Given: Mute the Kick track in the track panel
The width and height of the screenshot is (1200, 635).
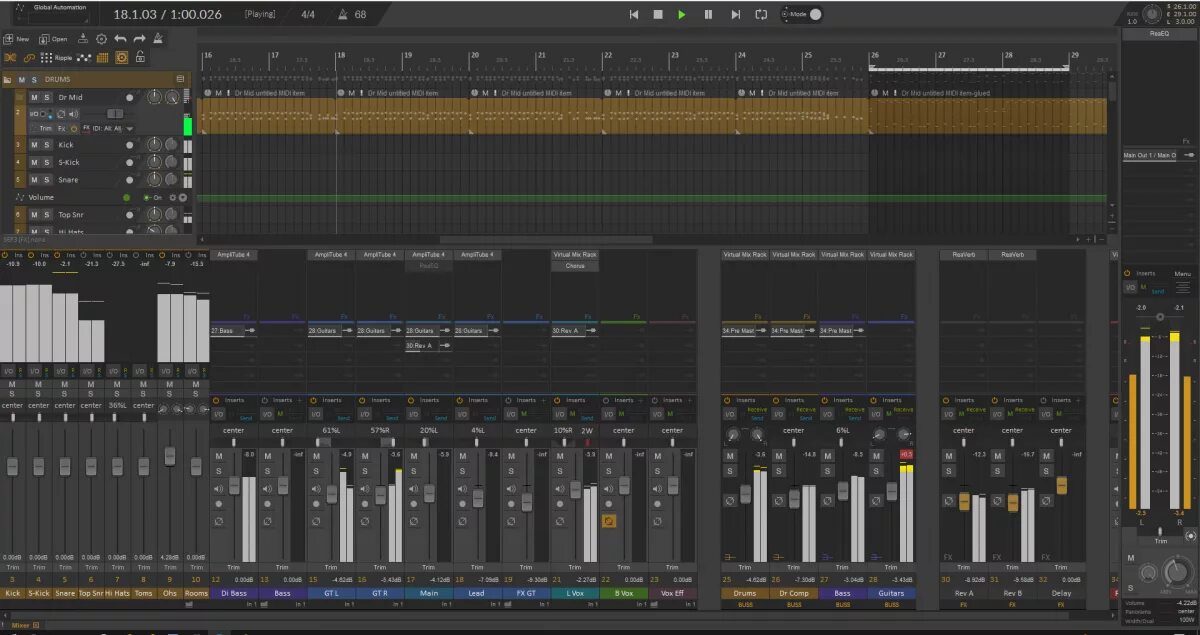Looking at the screenshot, I should tap(34, 145).
